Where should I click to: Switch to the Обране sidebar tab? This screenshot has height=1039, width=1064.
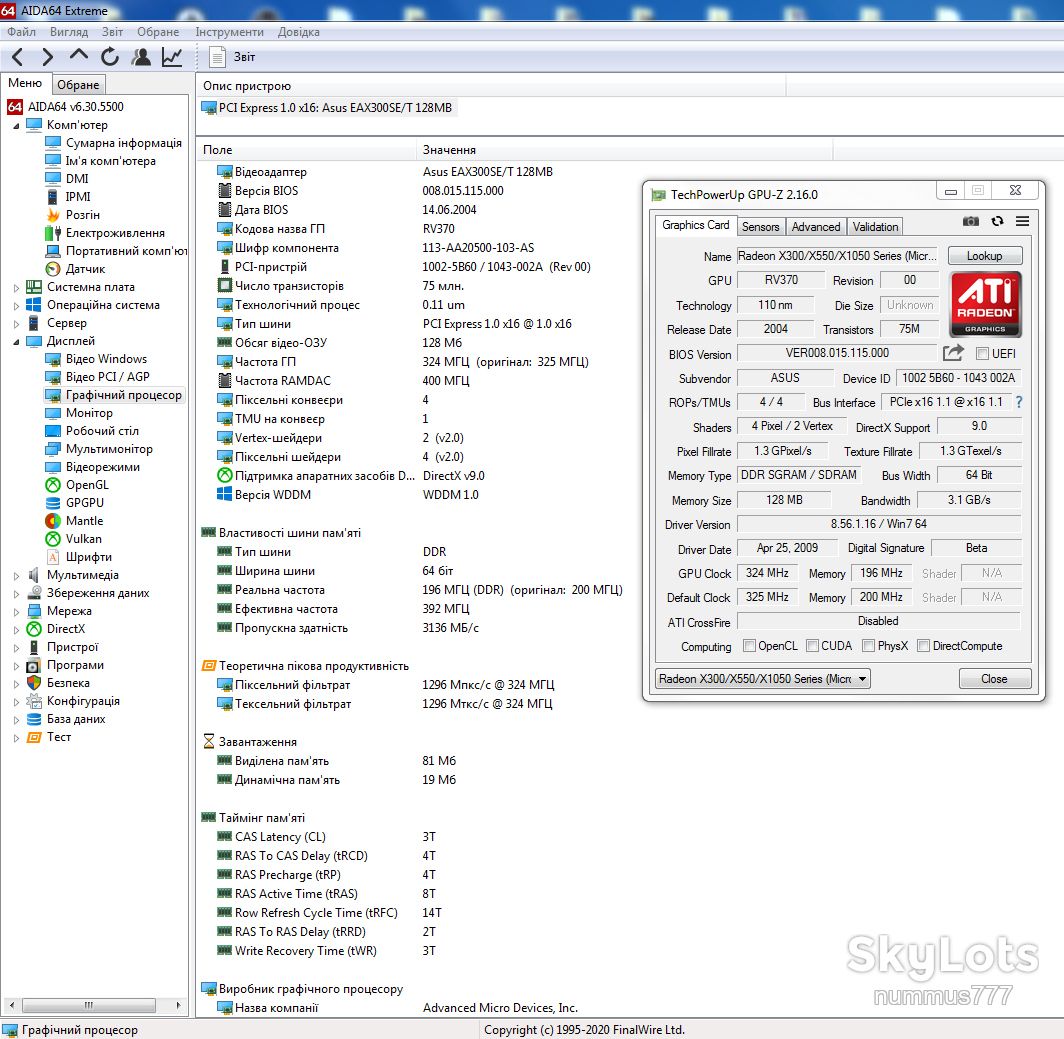78,85
